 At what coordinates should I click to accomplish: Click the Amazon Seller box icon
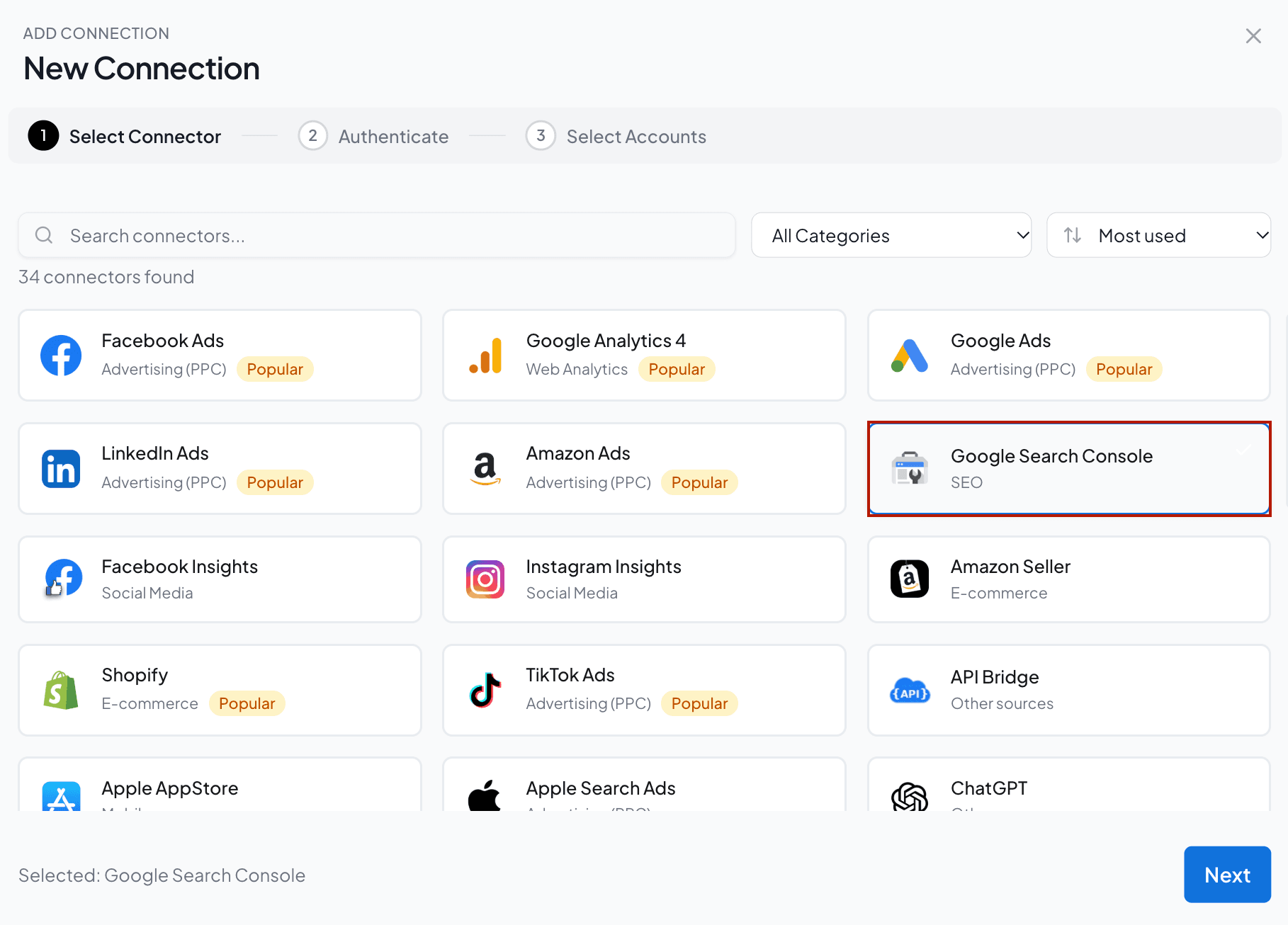[x=910, y=579]
